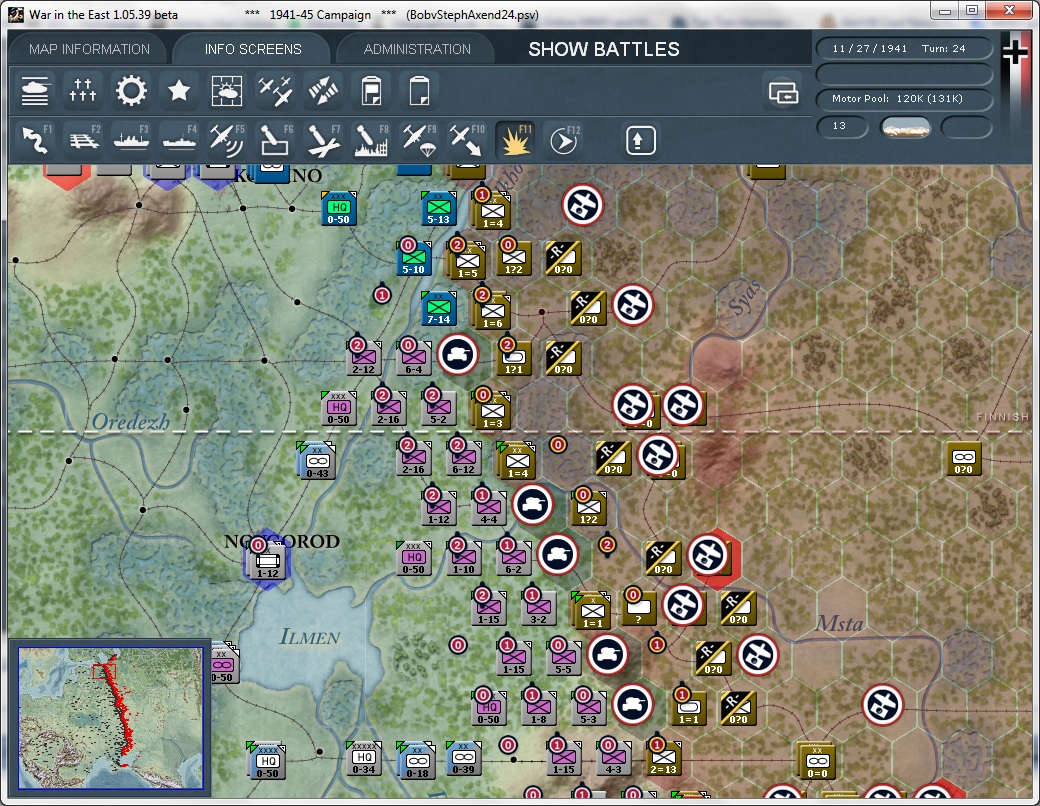Select the green 5-10 unit counter
Screen dimensions: 1040x806
[414, 259]
